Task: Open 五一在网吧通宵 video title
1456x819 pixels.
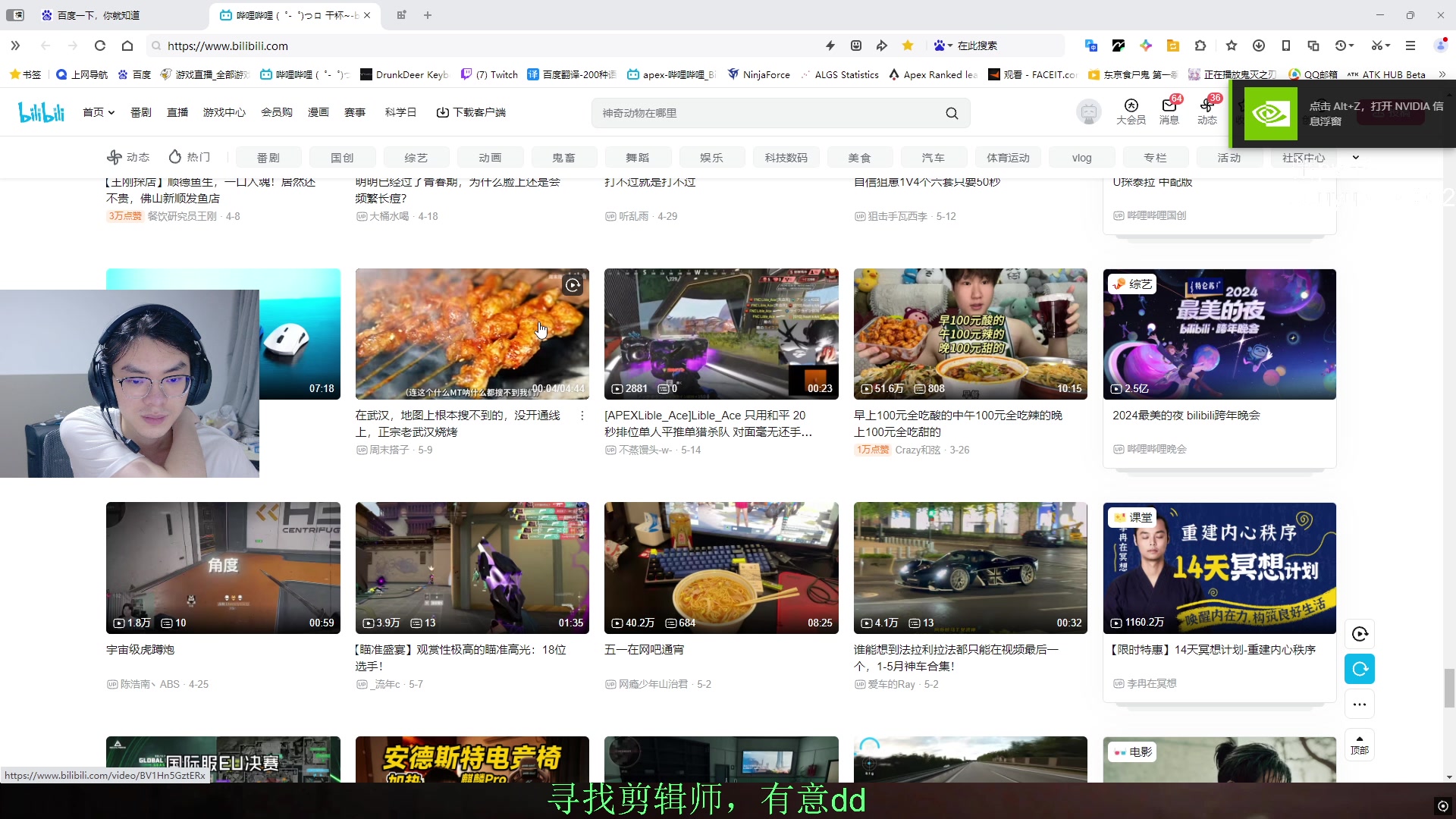Action: tap(644, 650)
